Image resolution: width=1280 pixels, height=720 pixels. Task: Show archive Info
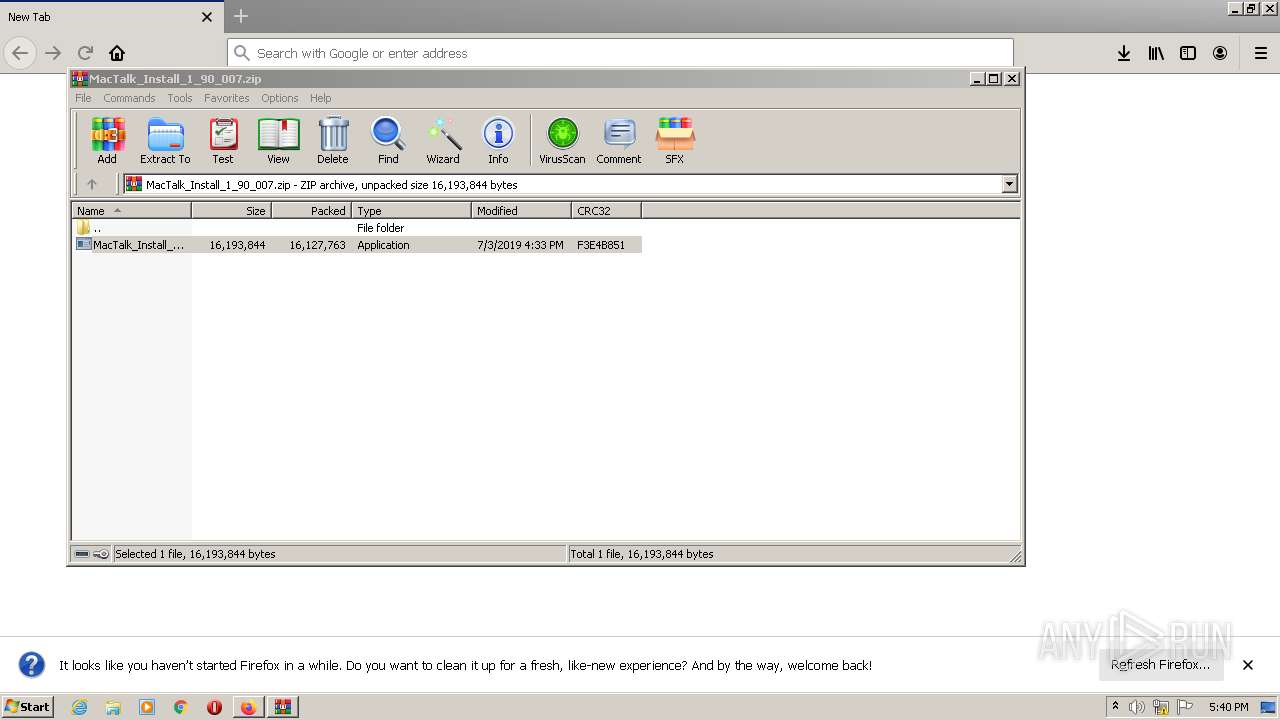(x=498, y=140)
